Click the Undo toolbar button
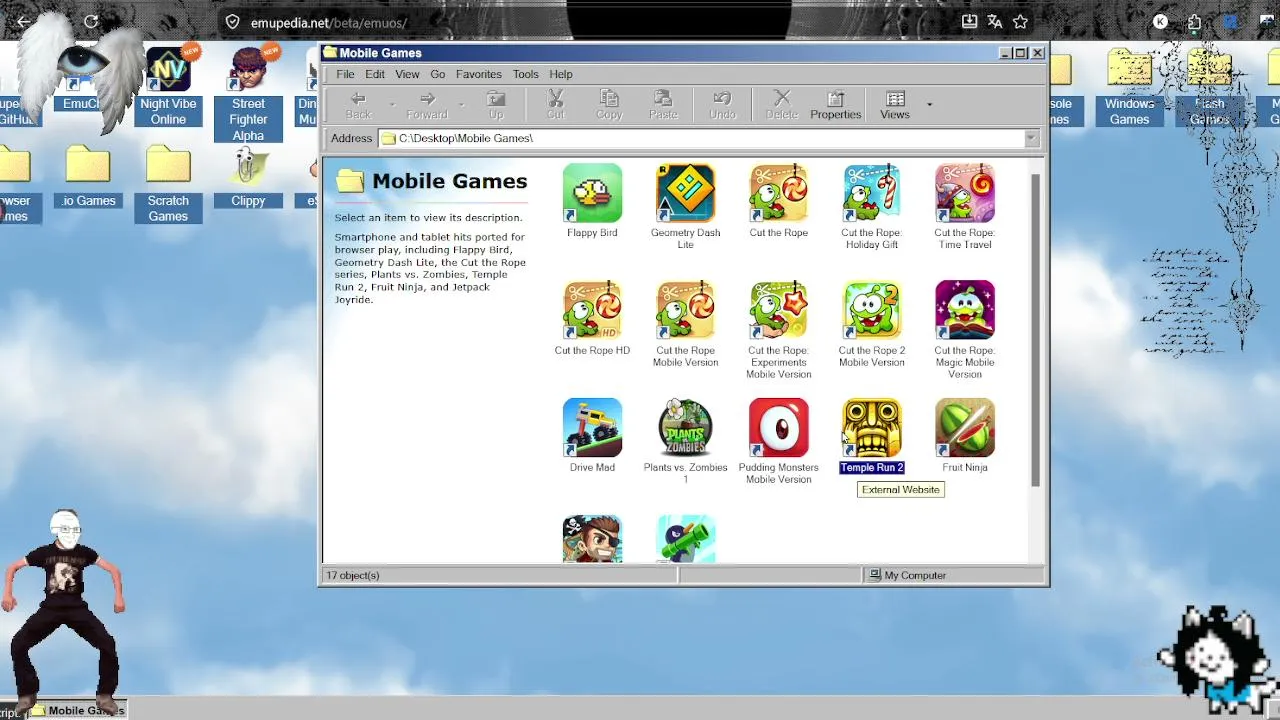Screen dimensions: 1280x720 pyautogui.click(x=722, y=105)
